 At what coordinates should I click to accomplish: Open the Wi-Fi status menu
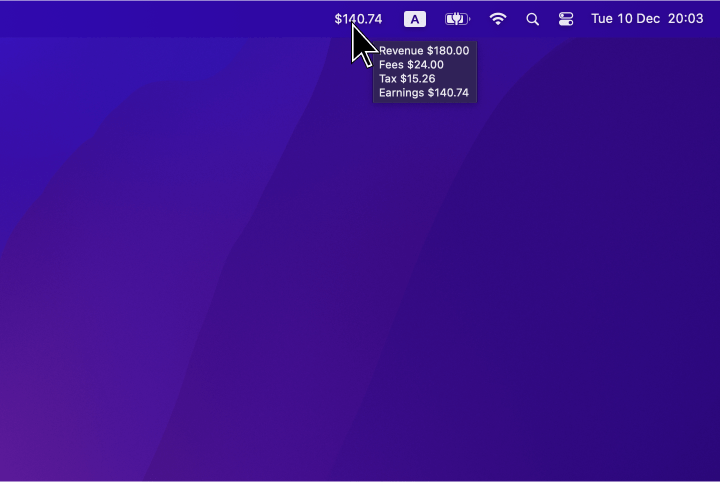click(x=498, y=19)
